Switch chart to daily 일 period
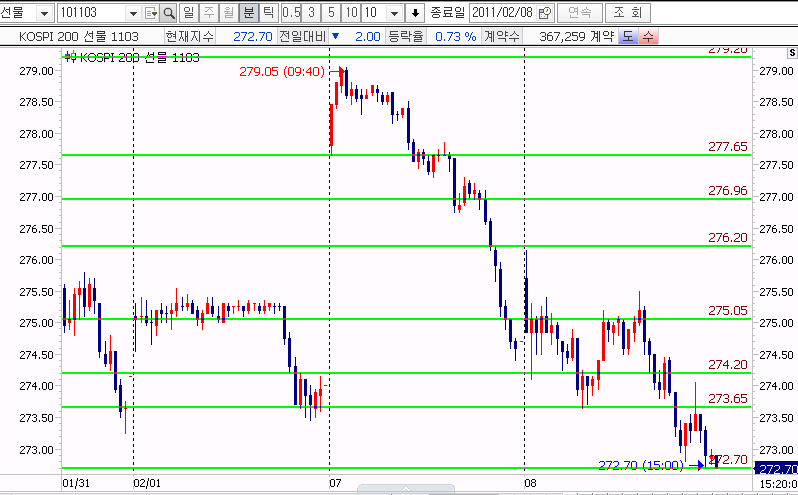 [x=188, y=13]
